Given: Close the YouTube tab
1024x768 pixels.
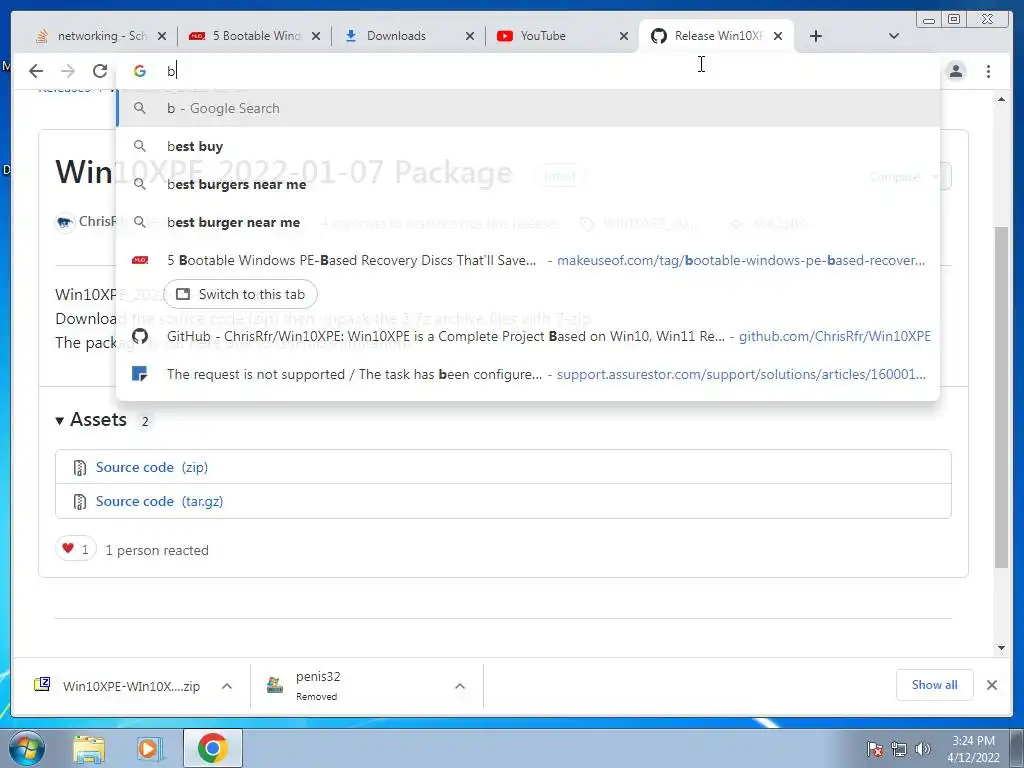Looking at the screenshot, I should pos(624,36).
